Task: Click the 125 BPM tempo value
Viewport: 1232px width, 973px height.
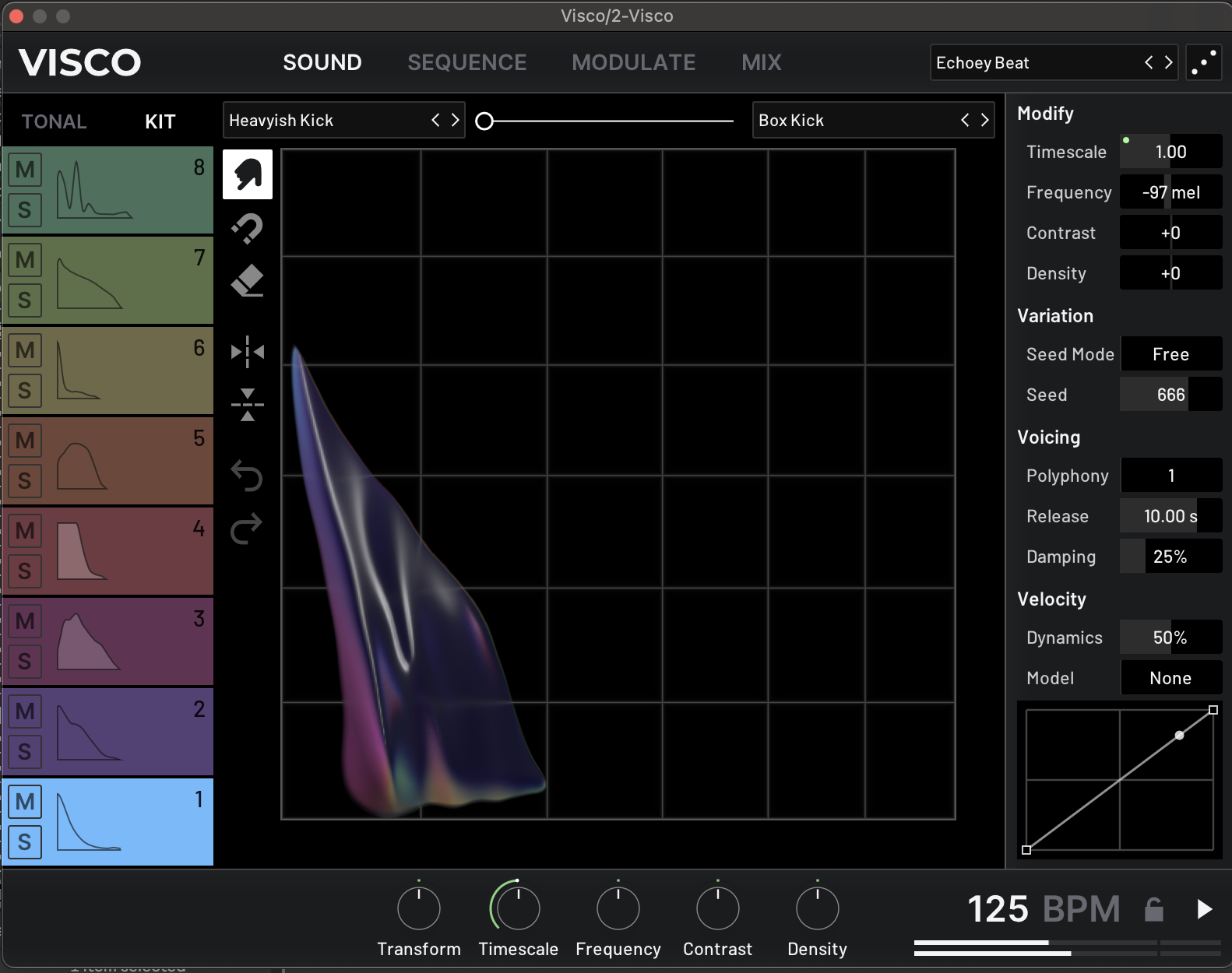Action: coord(998,908)
